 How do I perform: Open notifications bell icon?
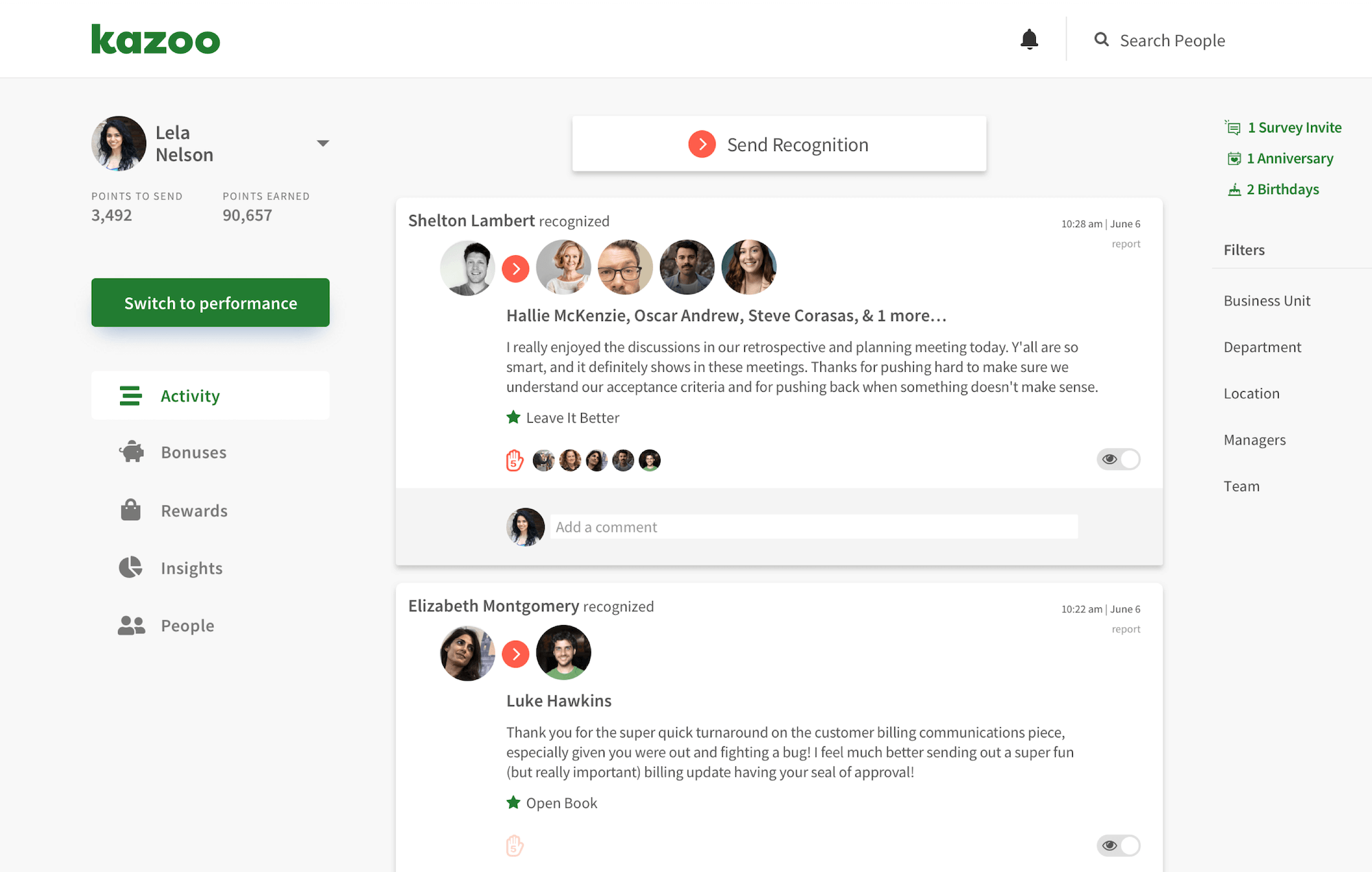pos(1028,39)
